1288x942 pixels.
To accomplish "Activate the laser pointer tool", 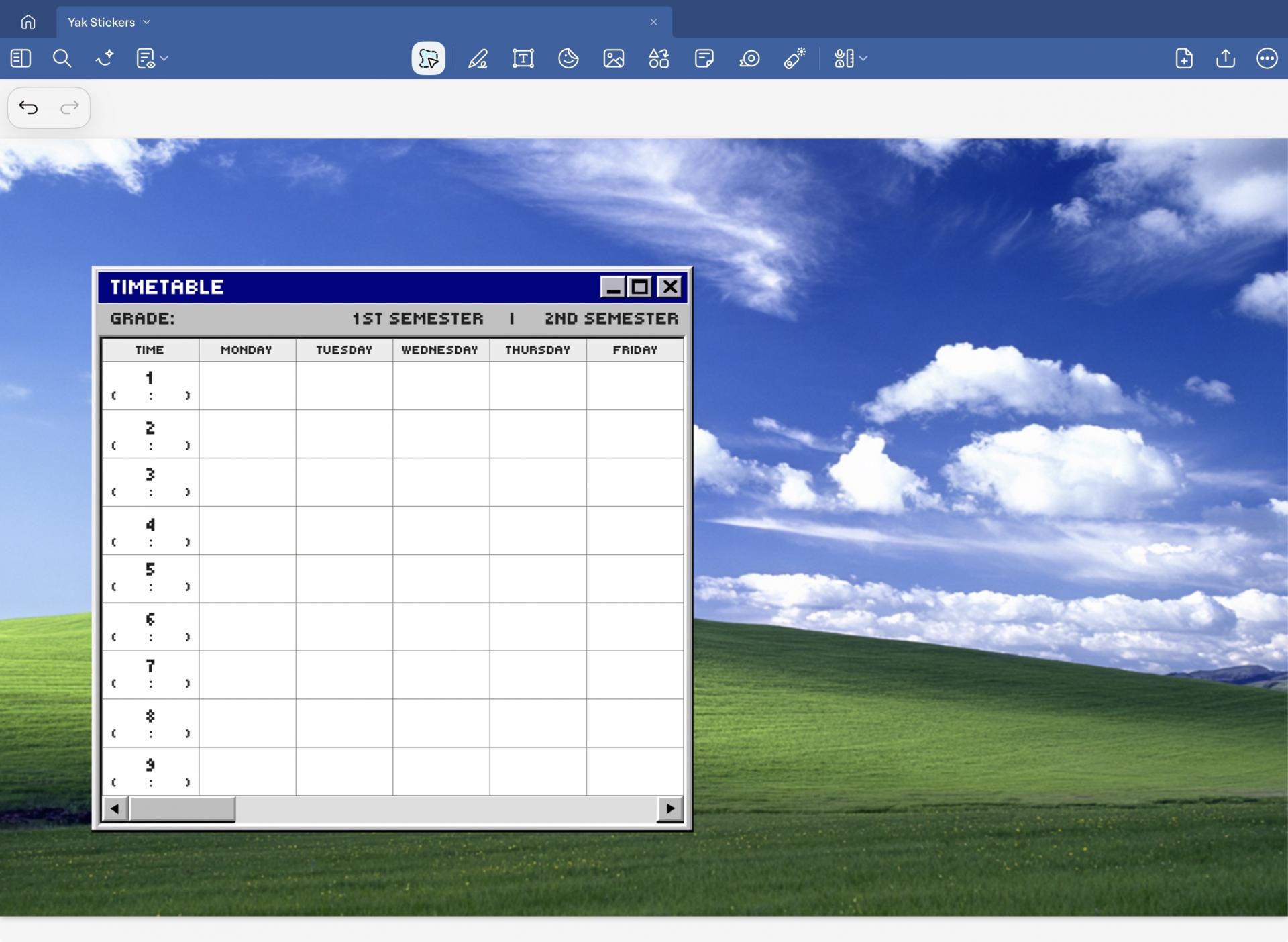I will pyautogui.click(x=794, y=58).
